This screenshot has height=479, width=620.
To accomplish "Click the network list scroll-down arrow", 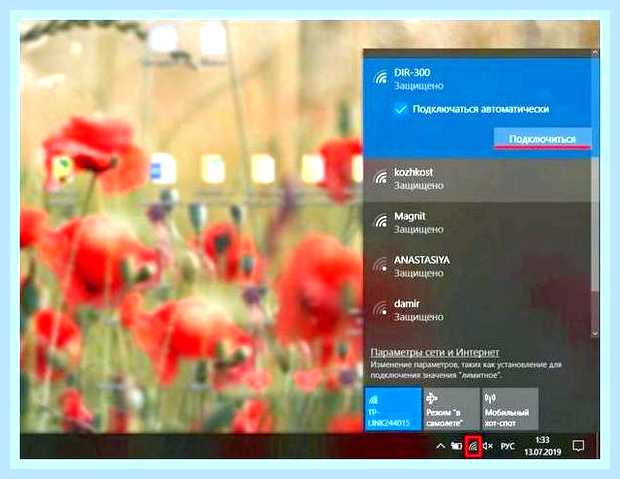I will 595,334.
